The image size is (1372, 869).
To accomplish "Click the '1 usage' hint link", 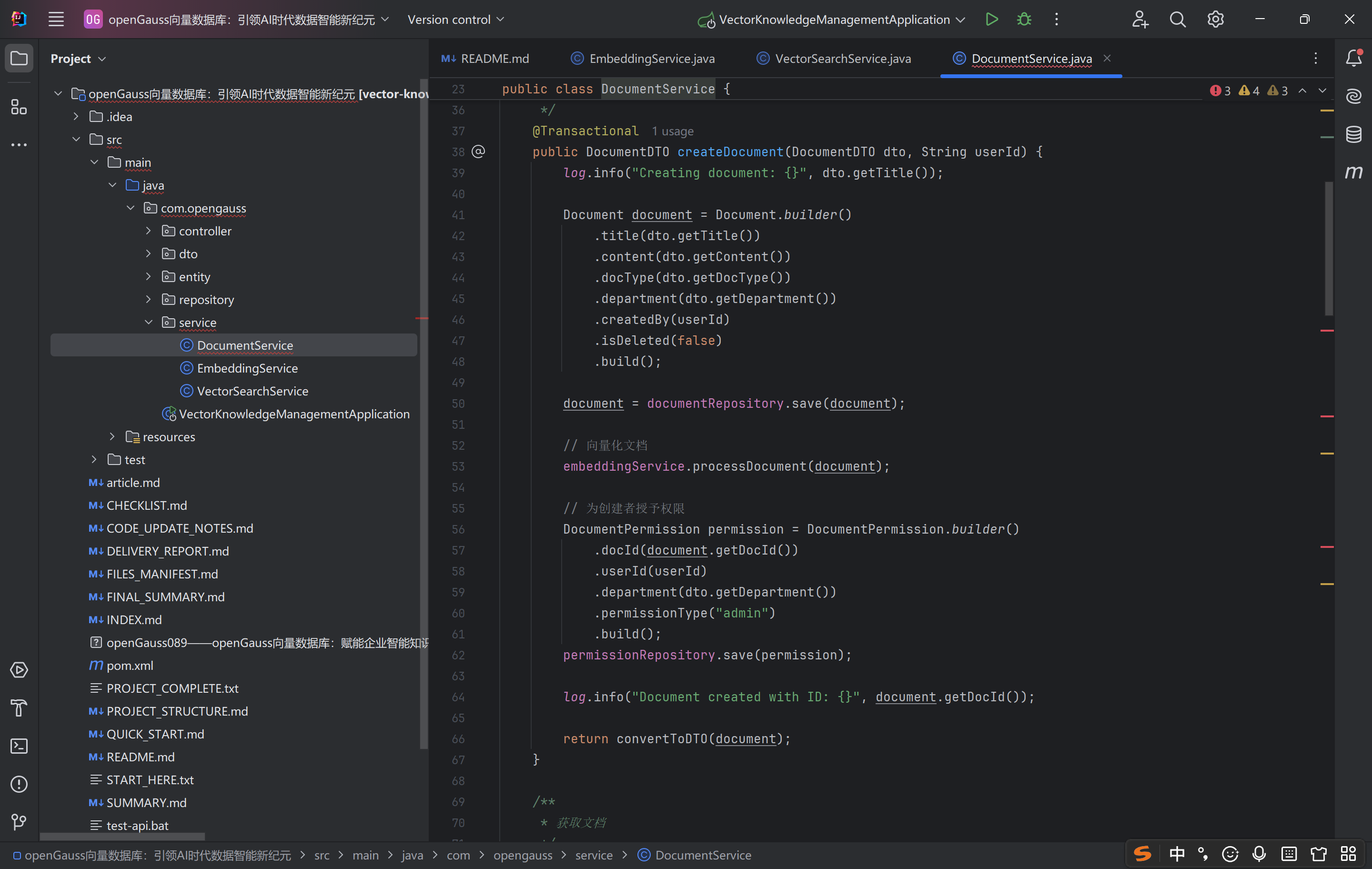I will tap(672, 131).
